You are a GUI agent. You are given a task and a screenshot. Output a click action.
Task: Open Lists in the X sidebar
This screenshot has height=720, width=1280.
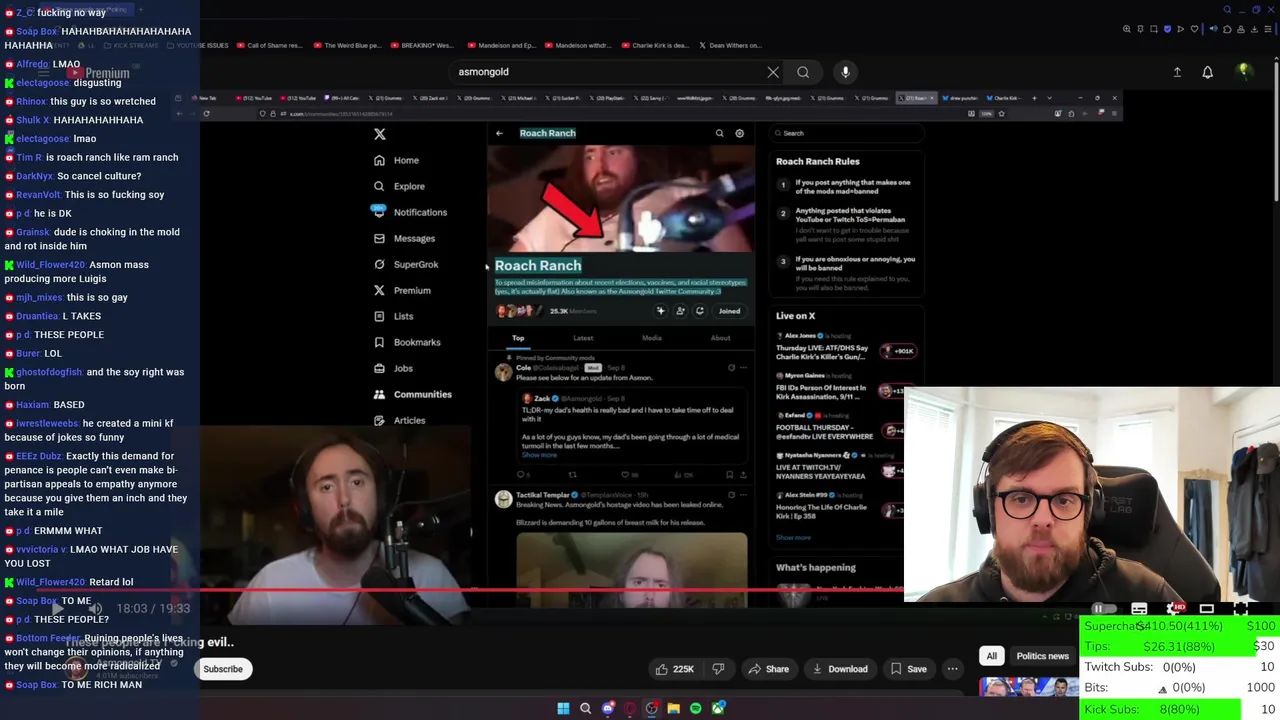(393, 316)
